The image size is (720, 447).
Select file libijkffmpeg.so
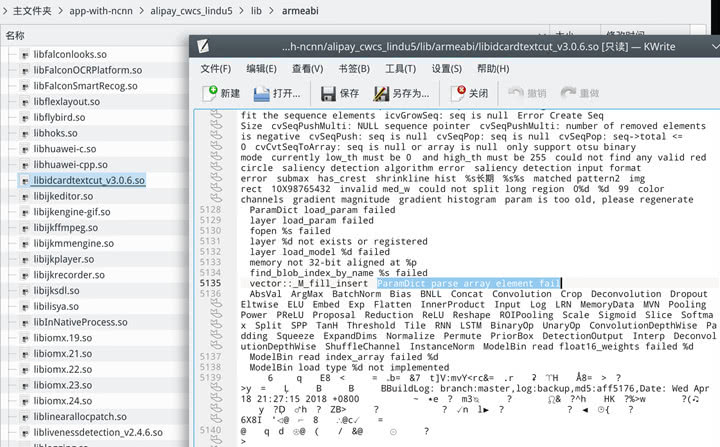[65, 227]
